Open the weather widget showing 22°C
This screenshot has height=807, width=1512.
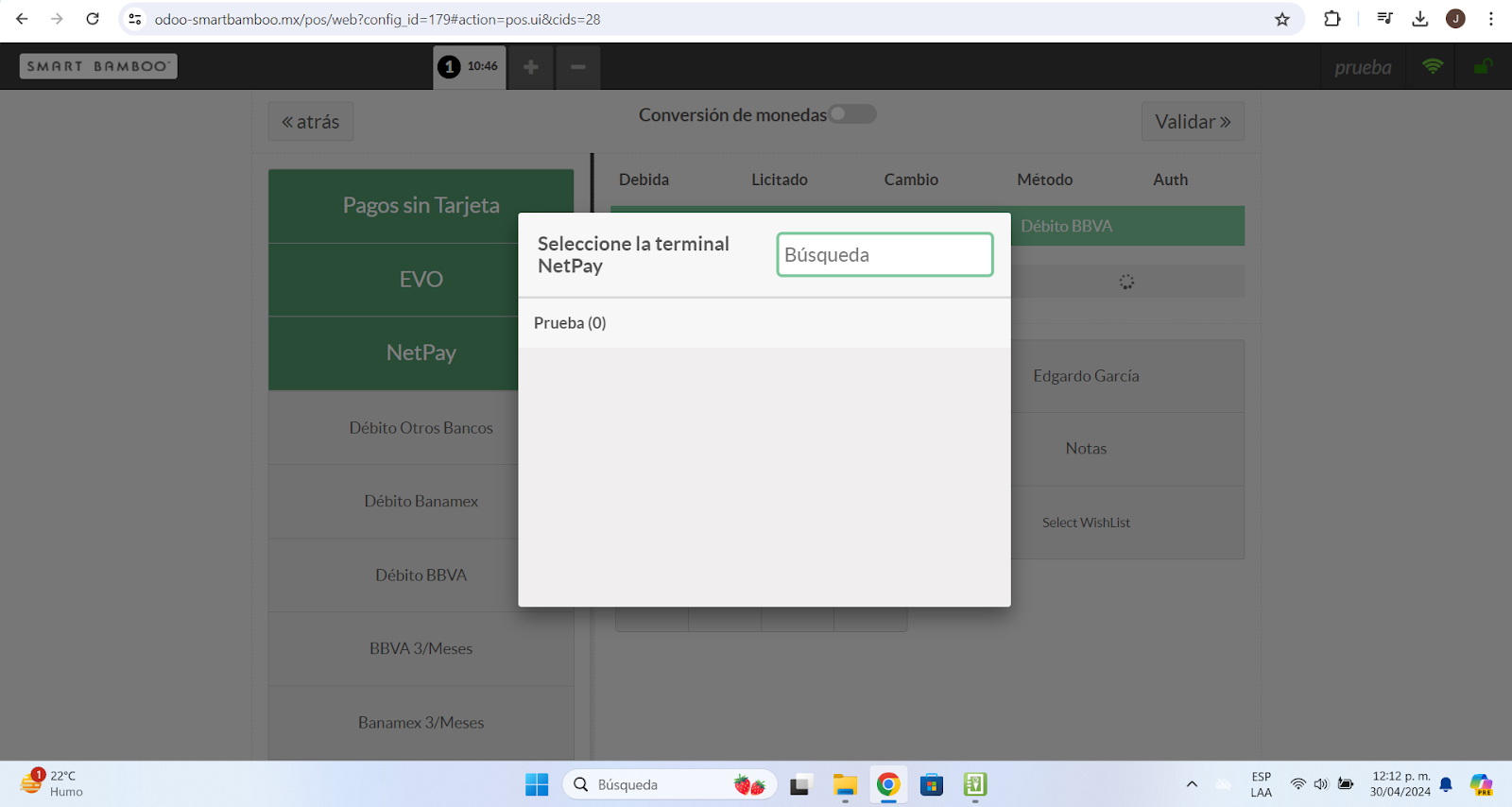[x=52, y=783]
